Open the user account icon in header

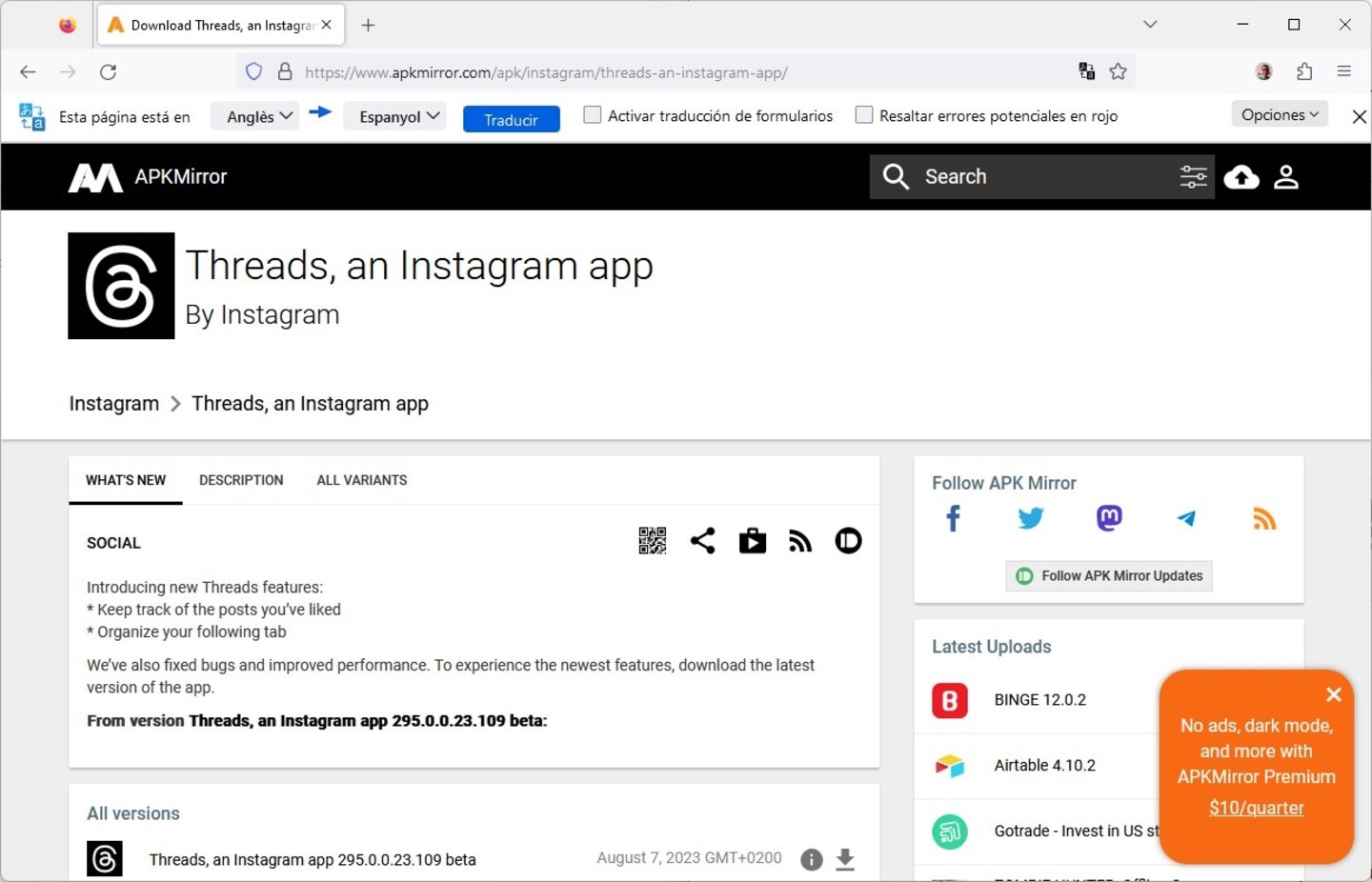1286,177
